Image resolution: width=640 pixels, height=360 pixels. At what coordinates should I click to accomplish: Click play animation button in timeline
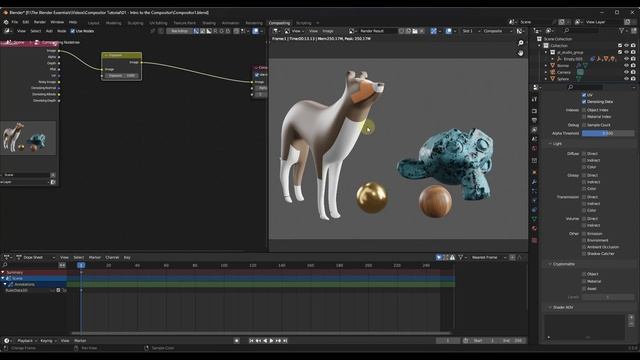click(x=271, y=340)
